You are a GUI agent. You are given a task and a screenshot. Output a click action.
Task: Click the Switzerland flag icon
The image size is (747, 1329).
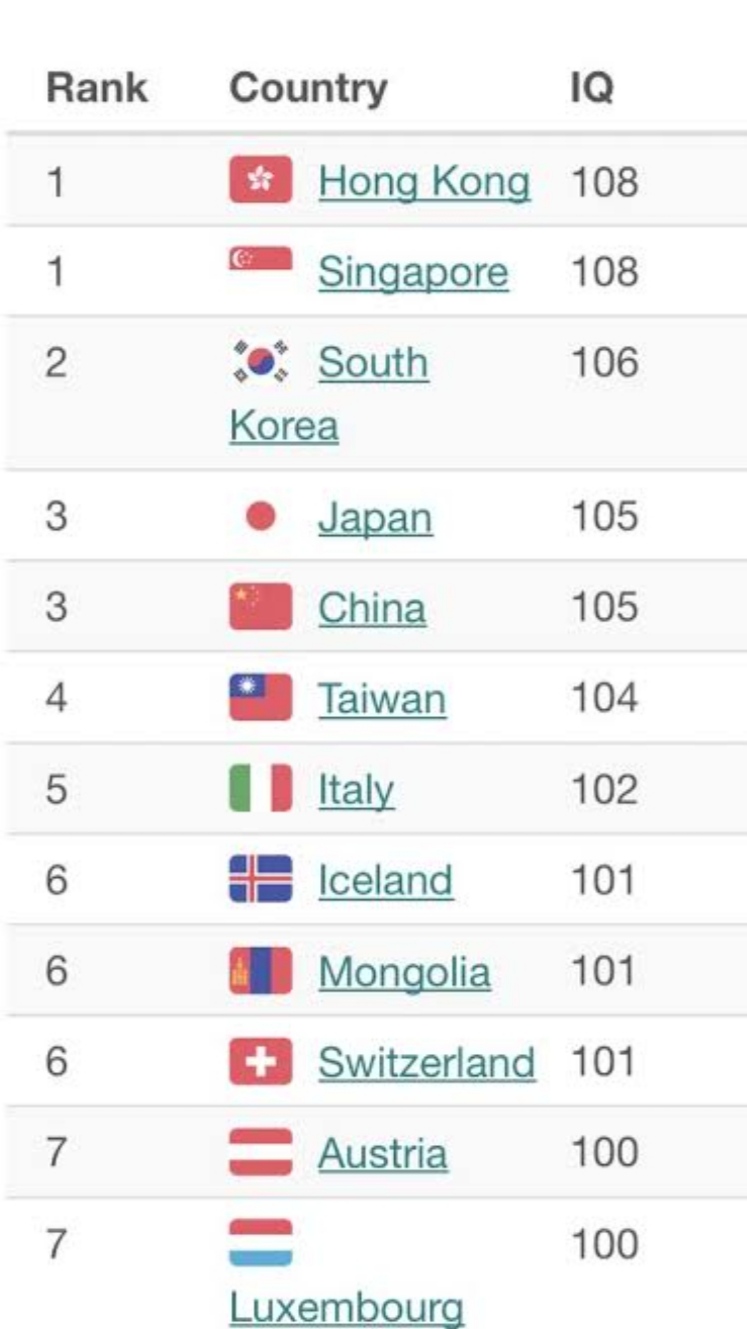point(261,1061)
